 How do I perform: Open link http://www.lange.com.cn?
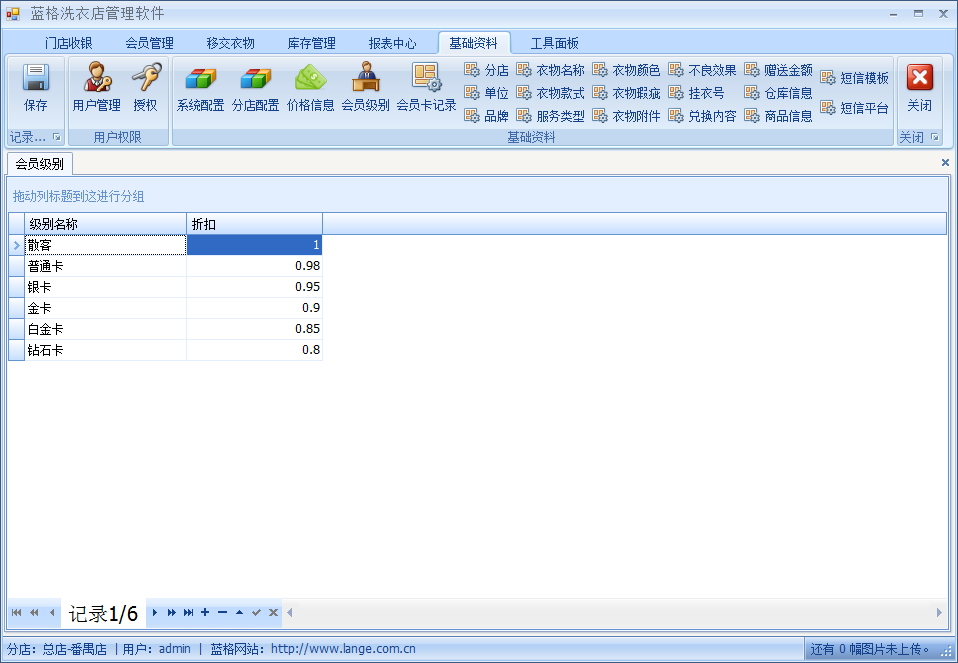343,649
